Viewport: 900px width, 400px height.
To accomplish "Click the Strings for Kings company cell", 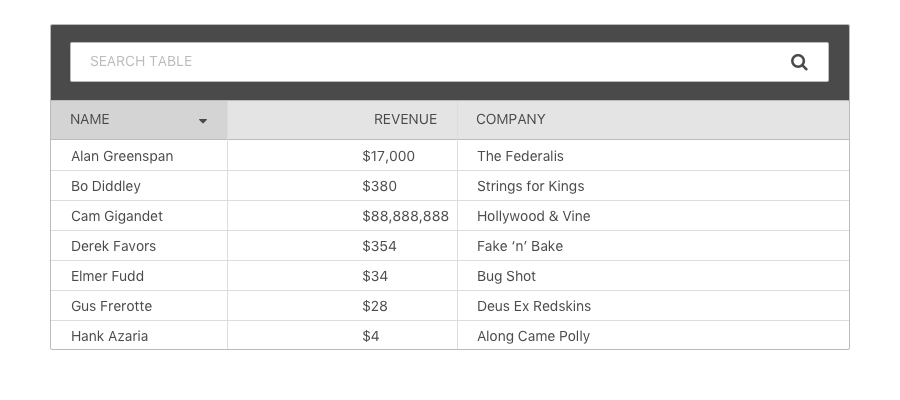I will [653, 186].
